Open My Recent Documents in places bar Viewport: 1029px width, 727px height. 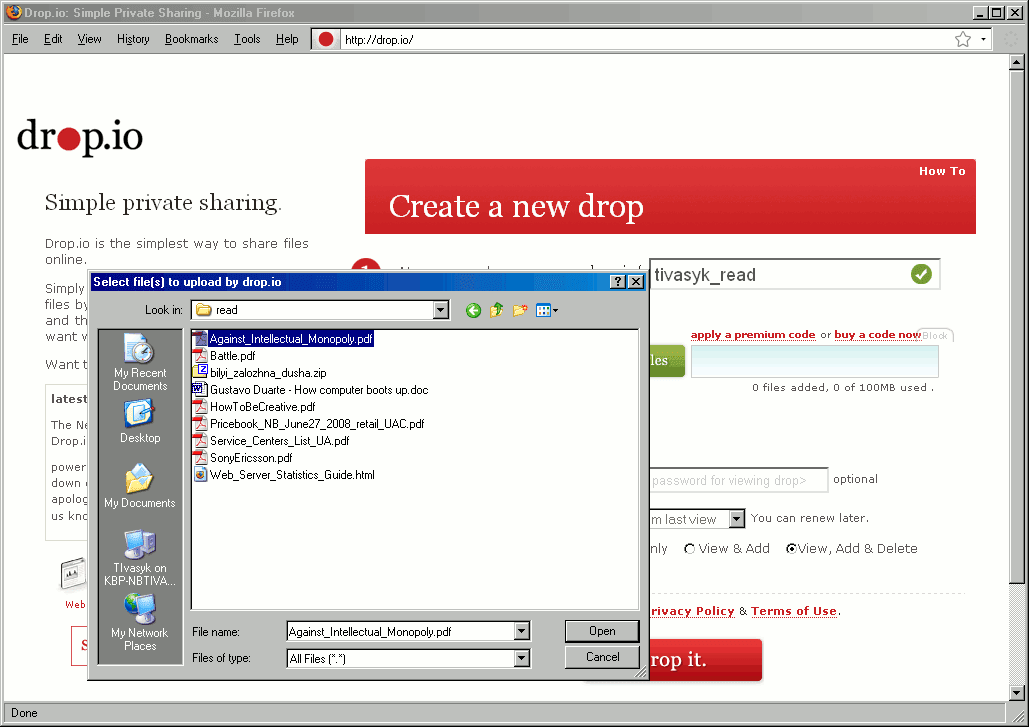[140, 362]
